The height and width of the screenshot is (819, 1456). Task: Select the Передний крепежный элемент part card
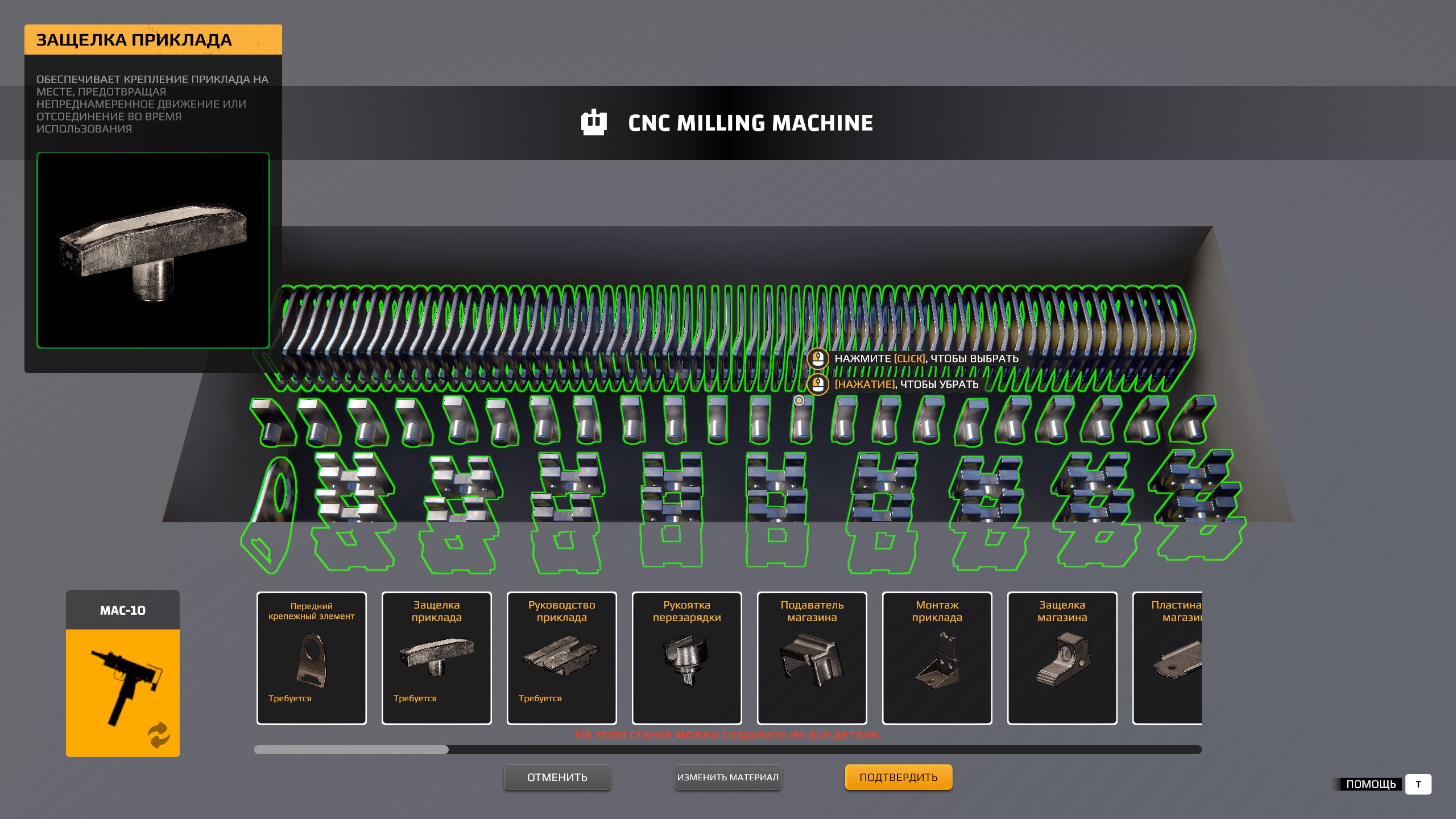[x=311, y=658]
